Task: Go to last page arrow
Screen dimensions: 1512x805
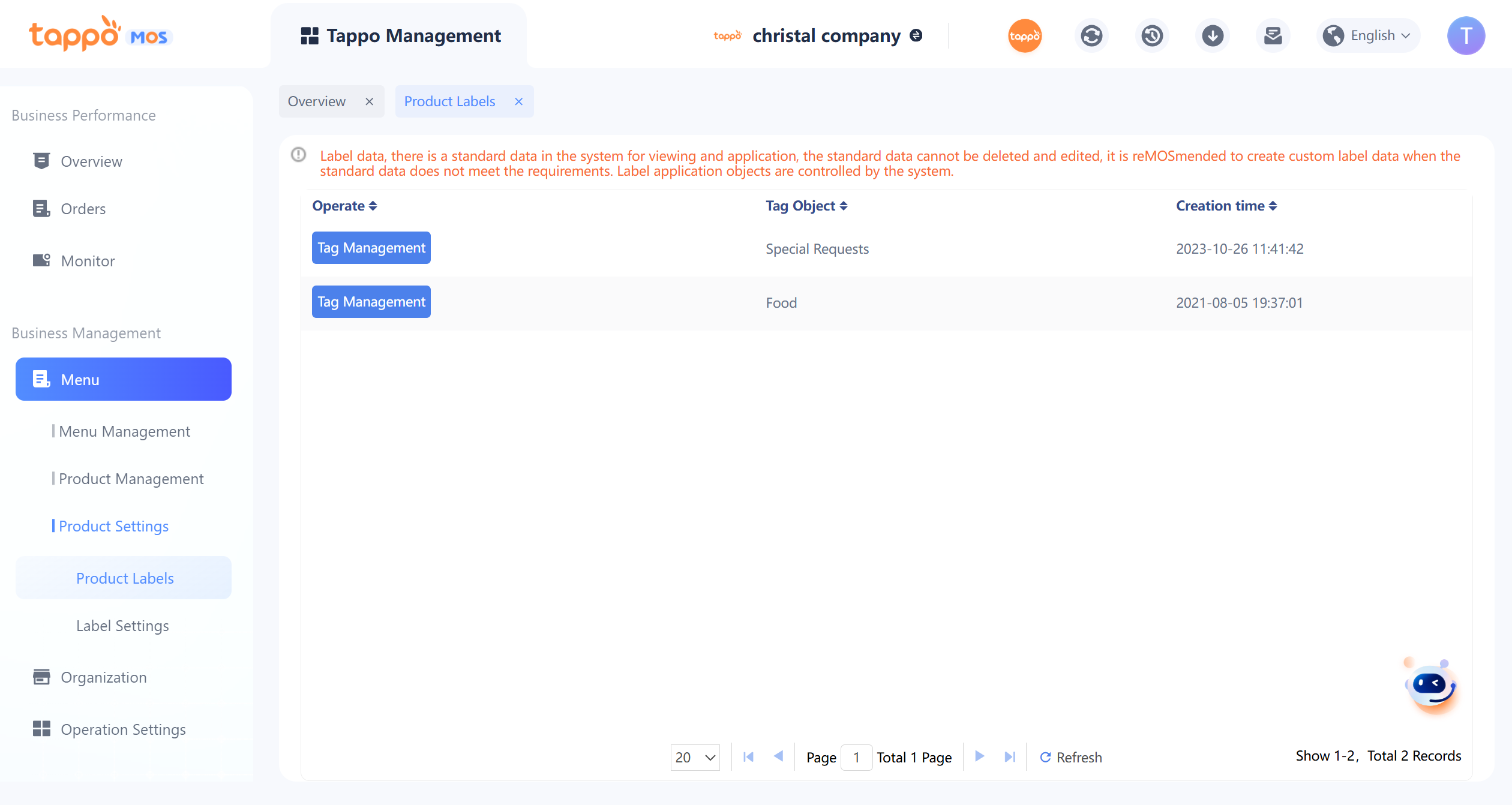Action: [x=1010, y=757]
